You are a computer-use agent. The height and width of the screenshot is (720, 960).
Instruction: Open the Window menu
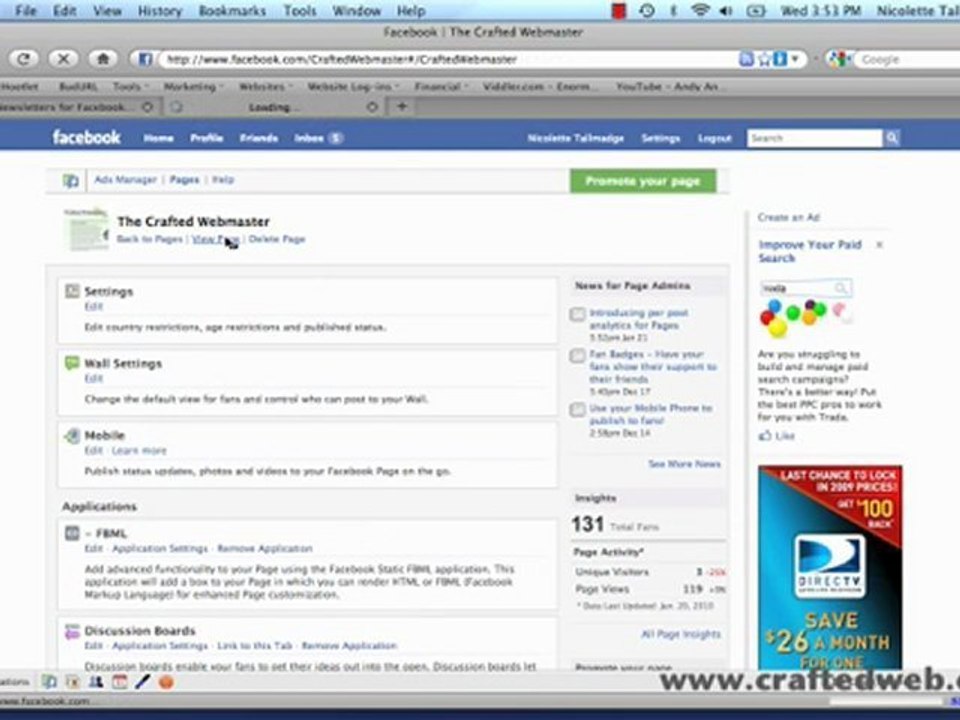tap(357, 10)
